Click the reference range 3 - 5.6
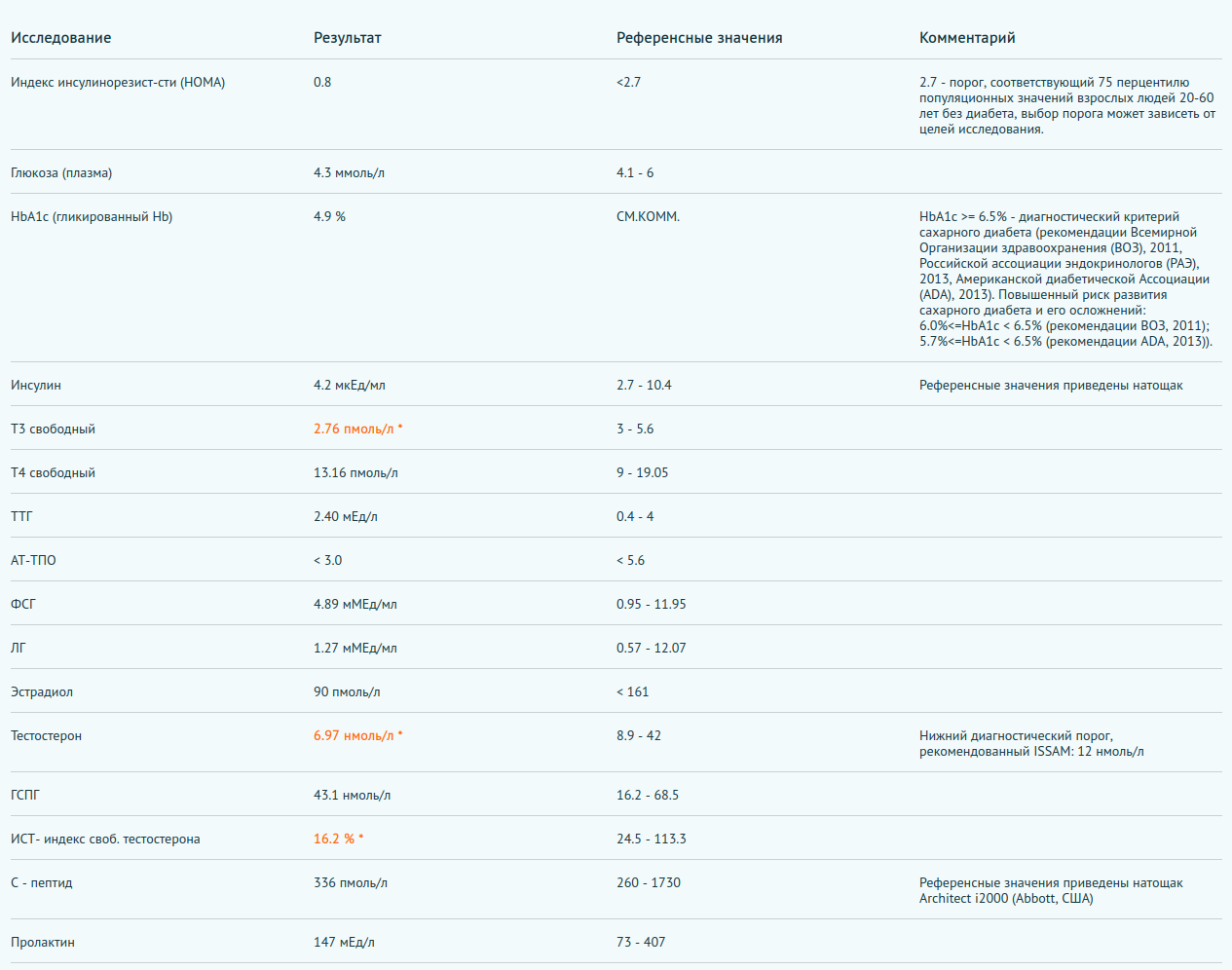The height and width of the screenshot is (970, 1232). (x=635, y=429)
